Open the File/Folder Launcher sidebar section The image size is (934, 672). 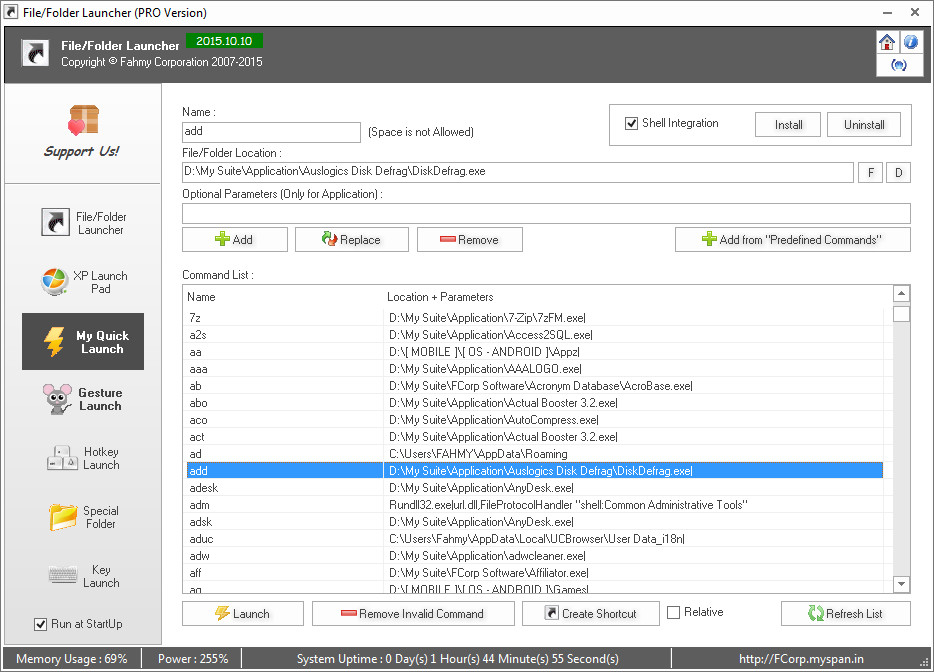83,223
